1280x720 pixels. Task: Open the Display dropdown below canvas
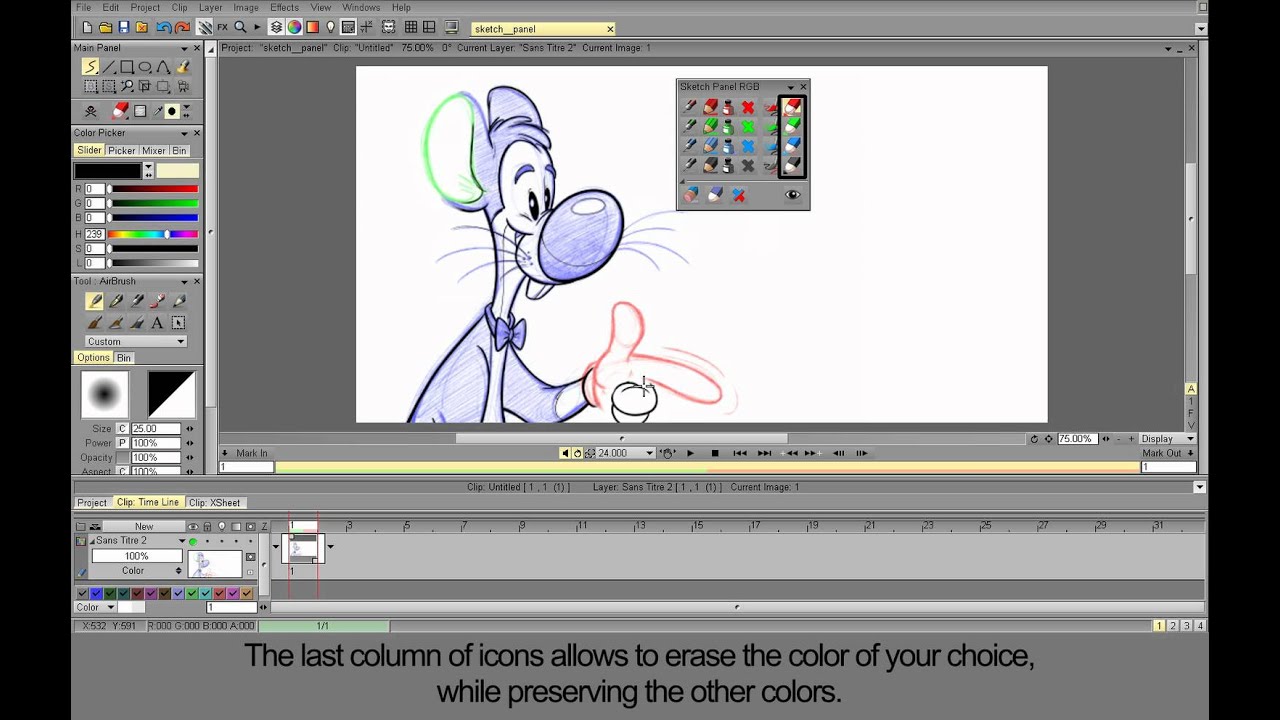[1168, 439]
